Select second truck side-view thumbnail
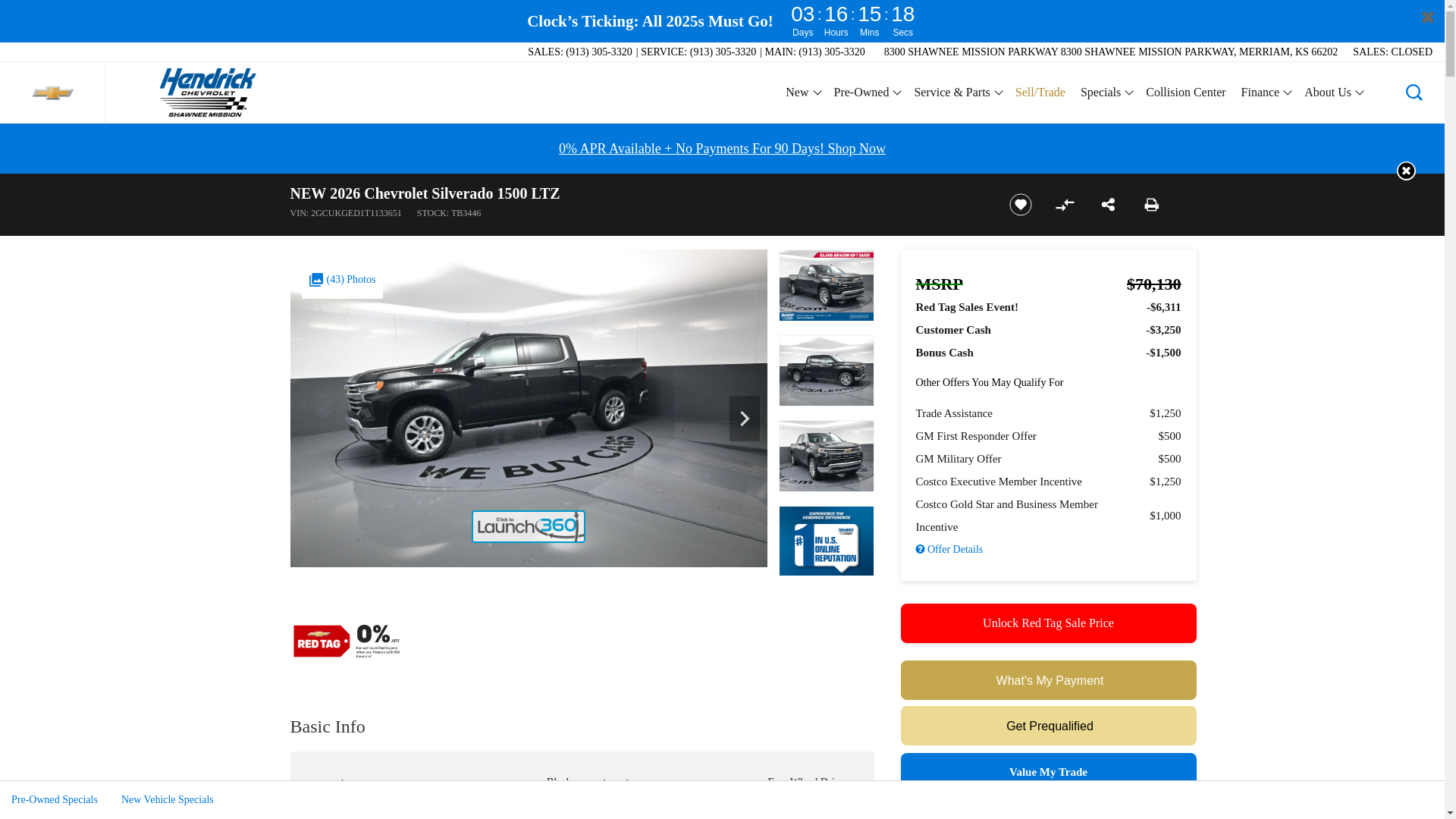This screenshot has height=819, width=1456. 826,371
